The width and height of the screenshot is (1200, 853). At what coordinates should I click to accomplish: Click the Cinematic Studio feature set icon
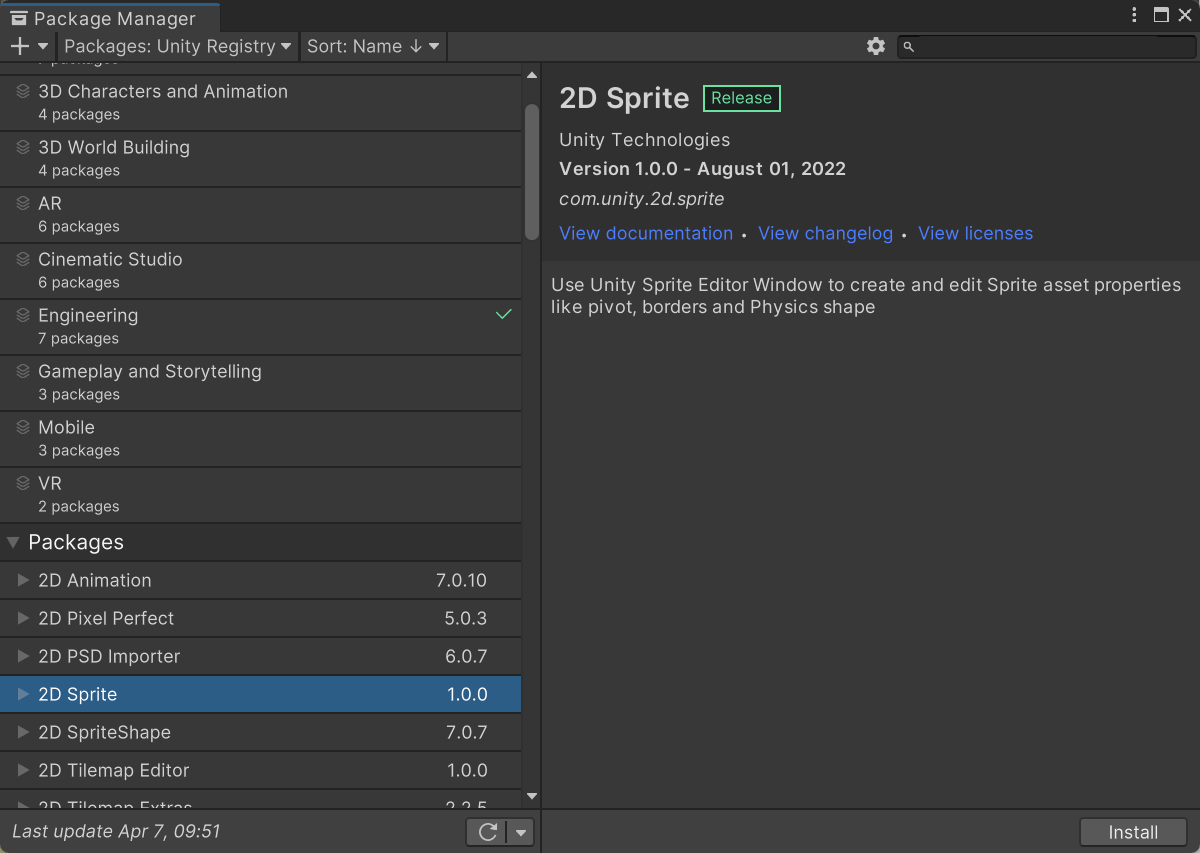click(x=23, y=259)
